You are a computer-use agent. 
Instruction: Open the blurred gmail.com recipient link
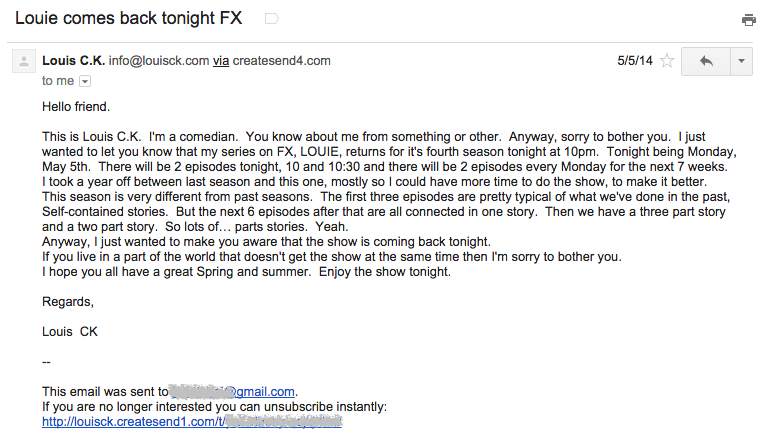click(232, 391)
